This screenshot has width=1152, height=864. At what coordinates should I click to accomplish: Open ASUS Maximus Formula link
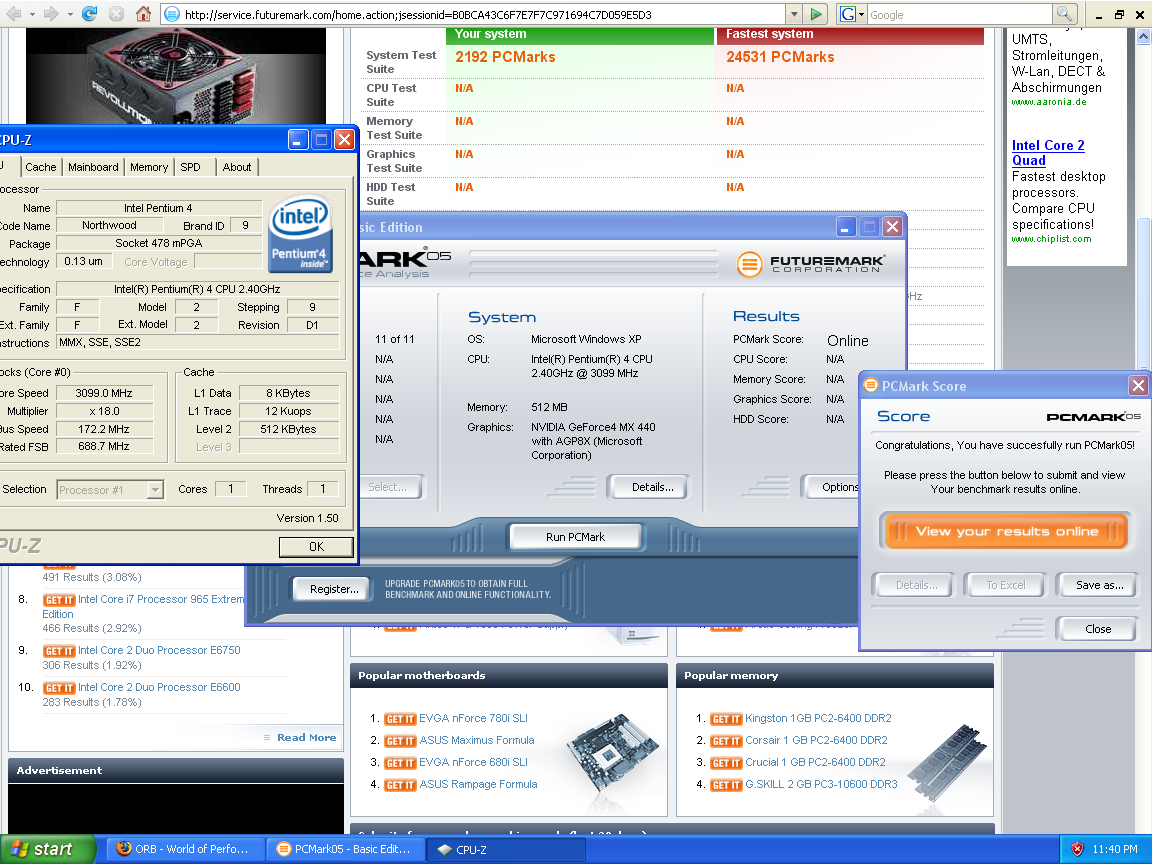(x=477, y=740)
